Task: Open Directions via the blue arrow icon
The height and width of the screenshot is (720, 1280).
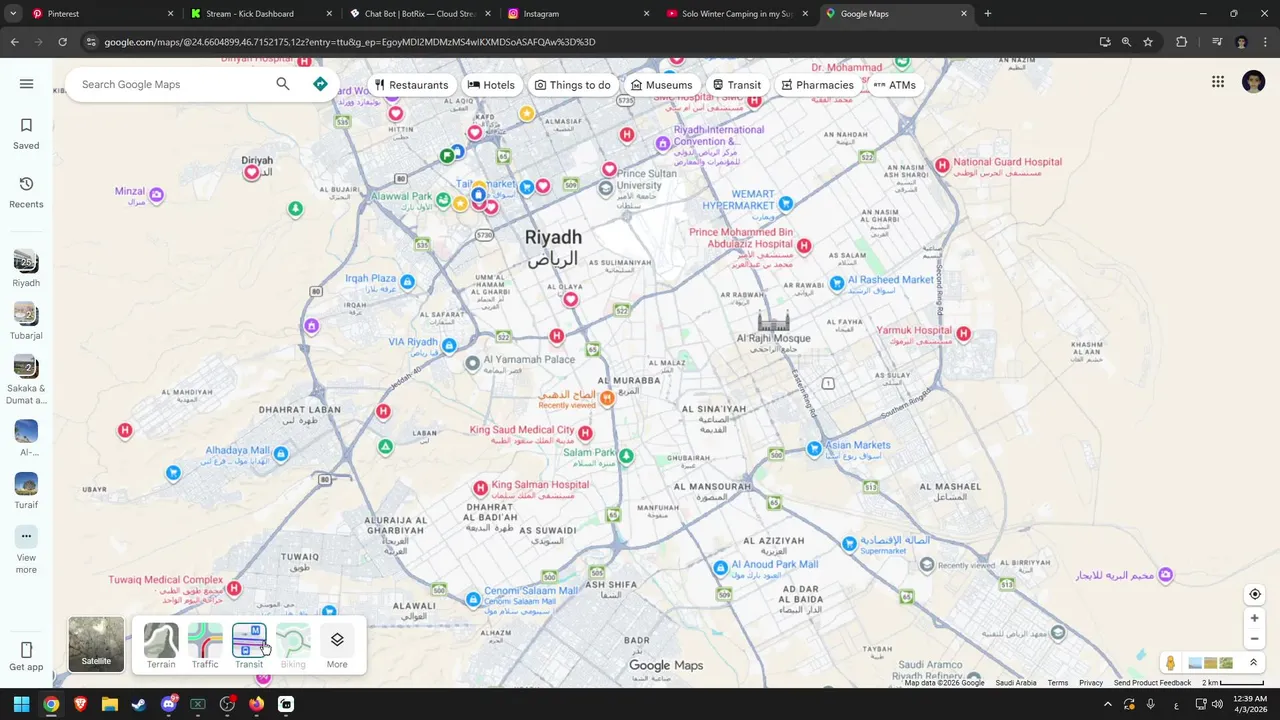Action: point(320,84)
